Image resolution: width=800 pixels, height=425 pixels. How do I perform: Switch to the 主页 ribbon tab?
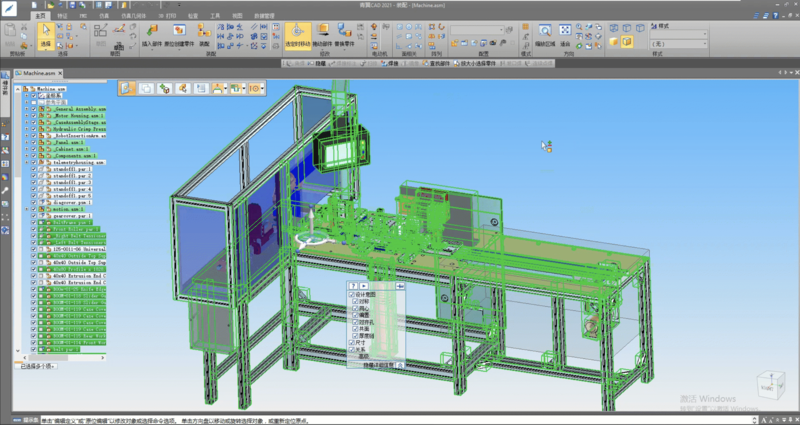pyautogui.click(x=41, y=16)
